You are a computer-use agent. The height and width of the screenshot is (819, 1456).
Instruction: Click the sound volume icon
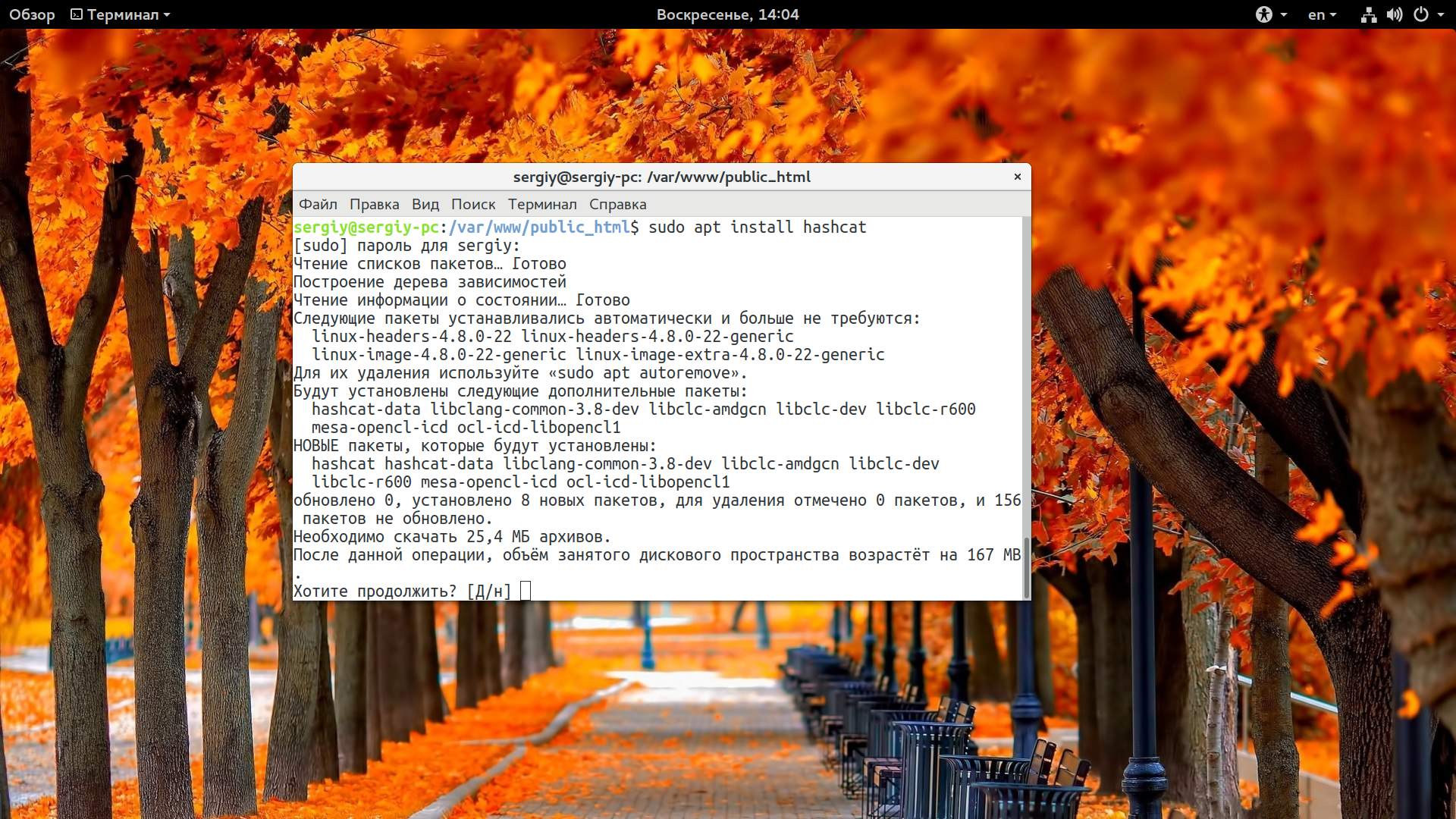pyautogui.click(x=1395, y=14)
